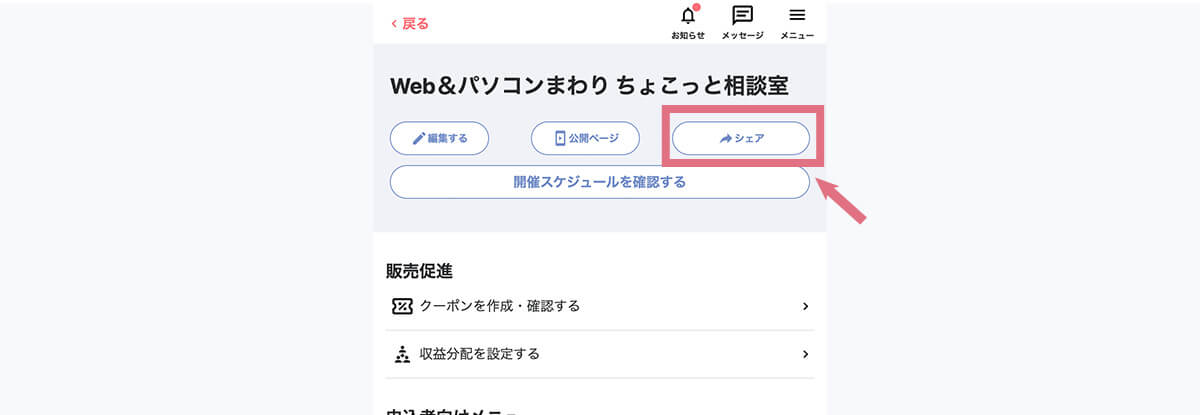Click the share arrow icon
The height and width of the screenshot is (415, 1200).
pyautogui.click(x=726, y=139)
